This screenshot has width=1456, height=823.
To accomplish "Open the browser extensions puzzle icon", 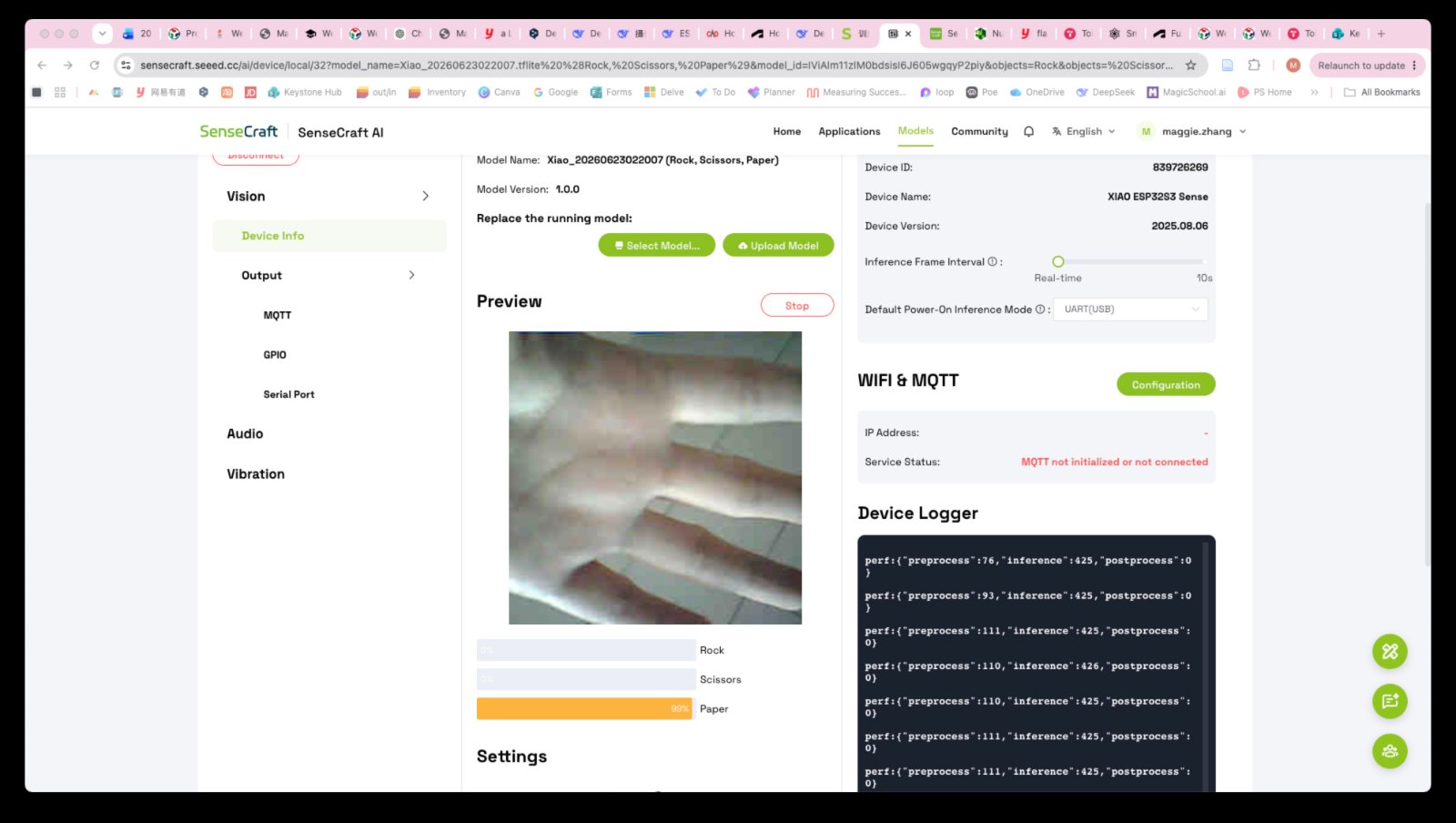I will (x=1254, y=66).
